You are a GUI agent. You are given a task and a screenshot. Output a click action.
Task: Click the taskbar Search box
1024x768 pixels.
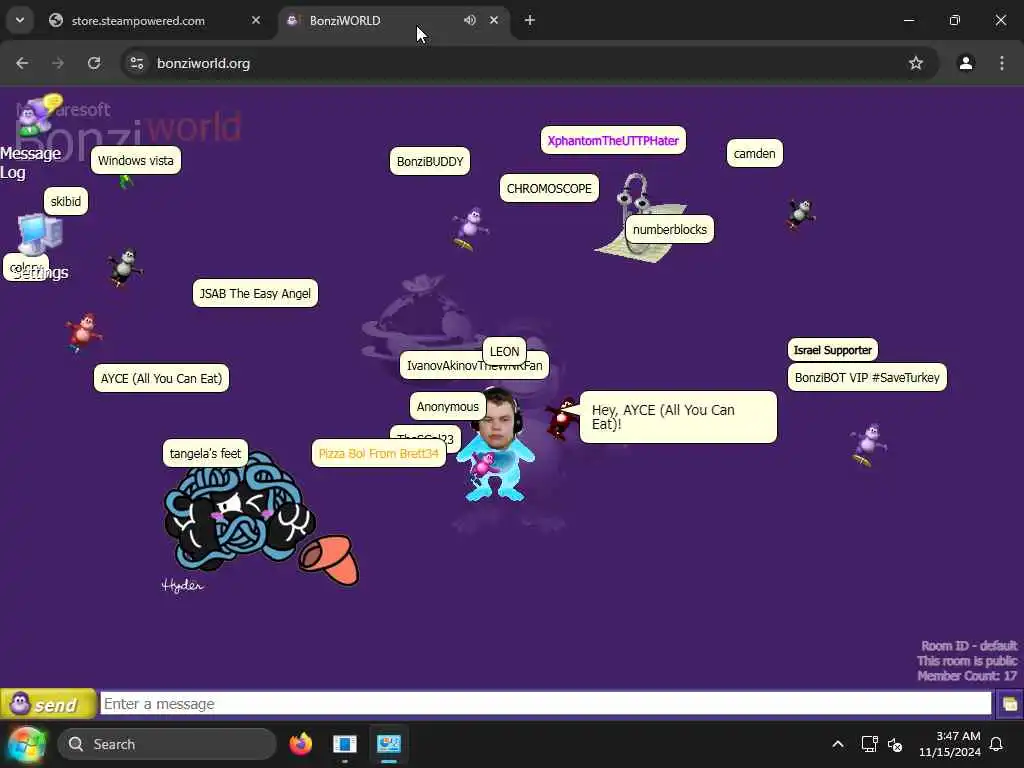[167, 744]
